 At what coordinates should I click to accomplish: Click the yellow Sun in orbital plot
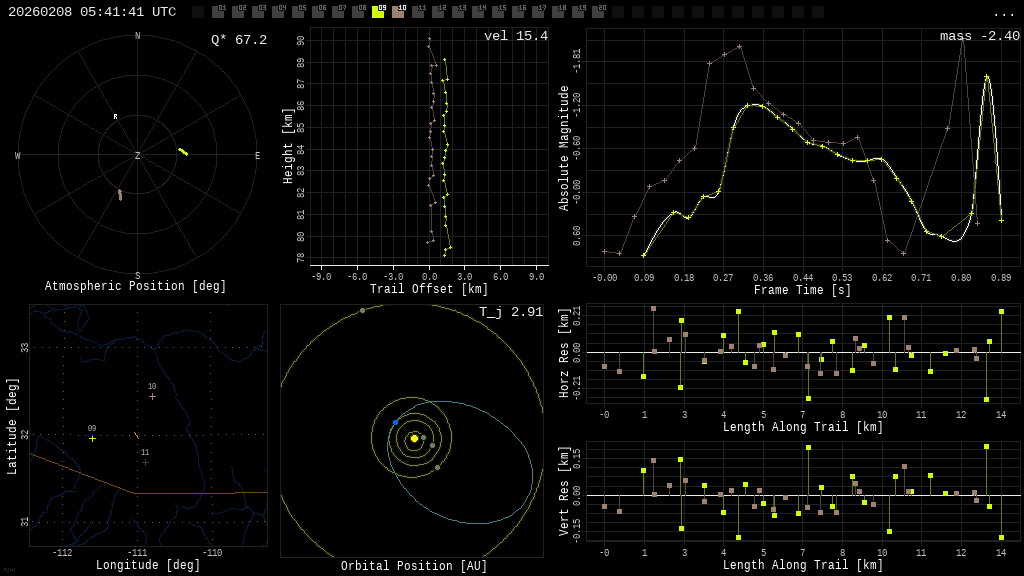pos(414,438)
